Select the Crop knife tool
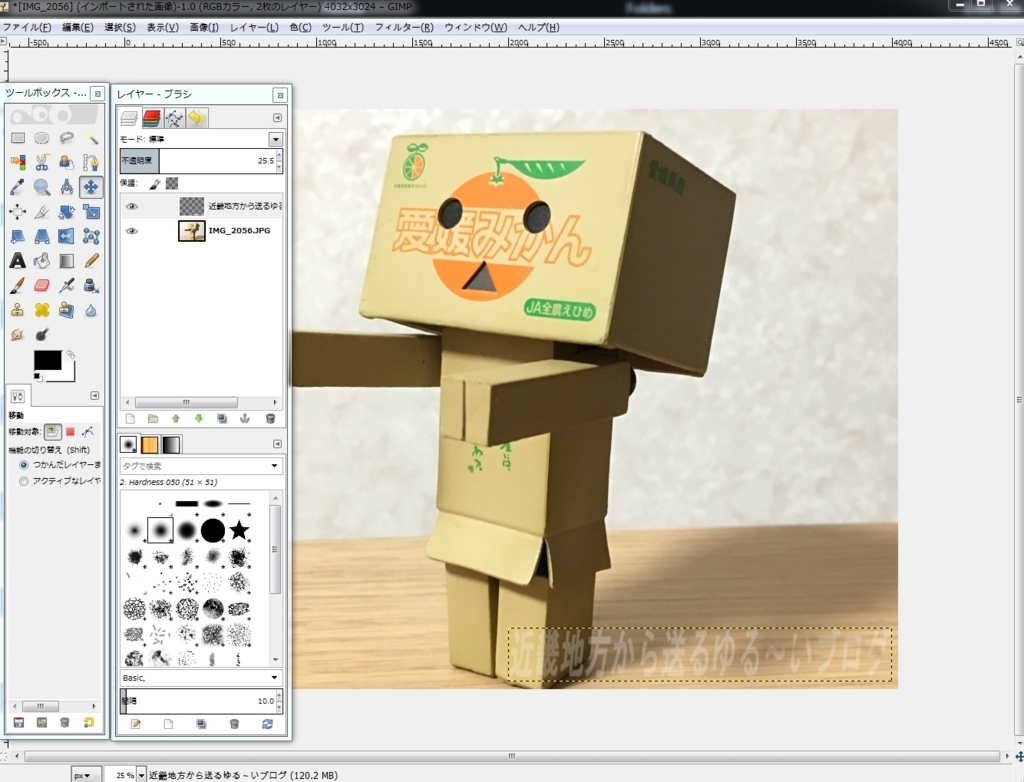The height and width of the screenshot is (782, 1024). tap(42, 212)
